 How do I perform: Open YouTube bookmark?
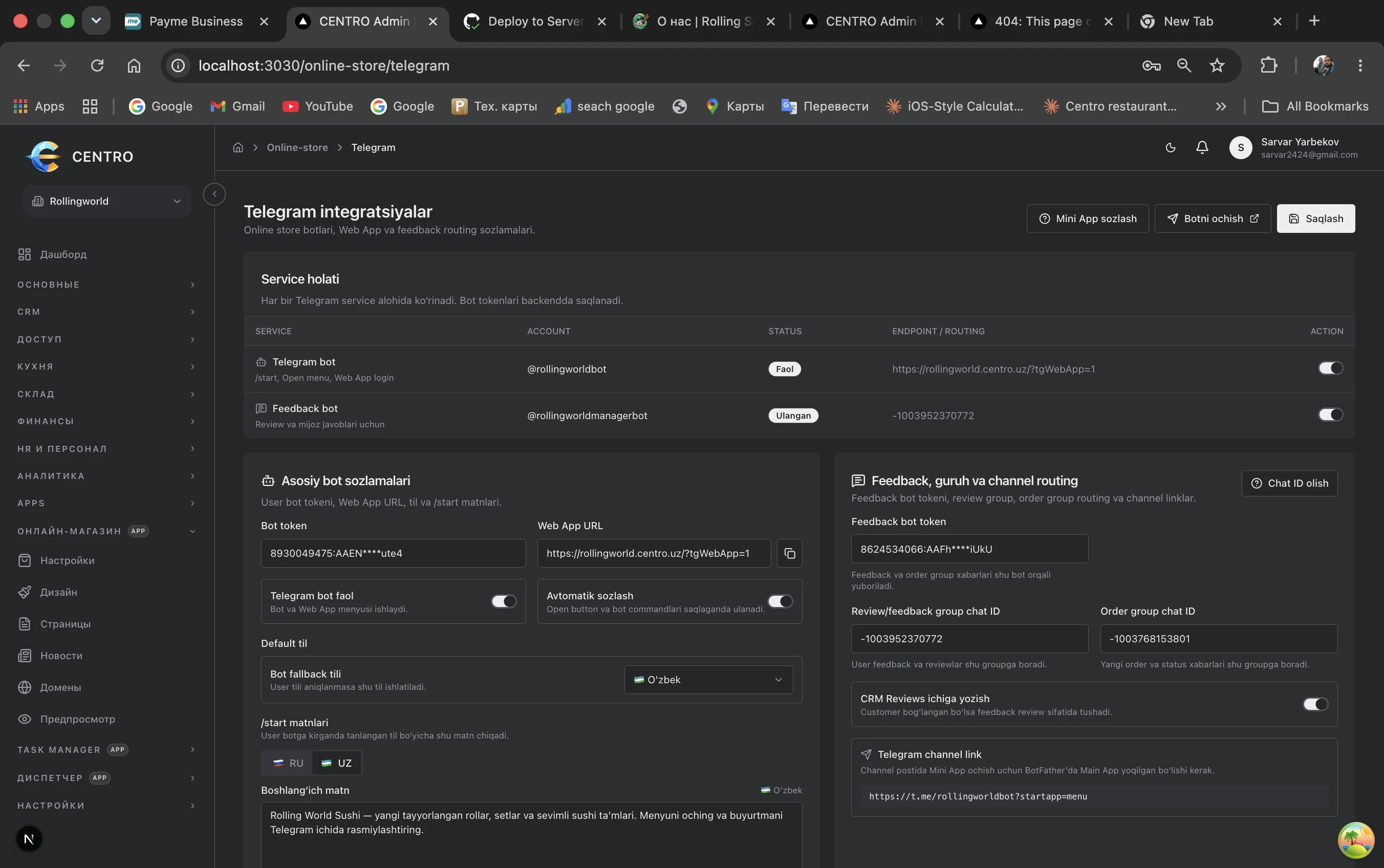pos(317,106)
